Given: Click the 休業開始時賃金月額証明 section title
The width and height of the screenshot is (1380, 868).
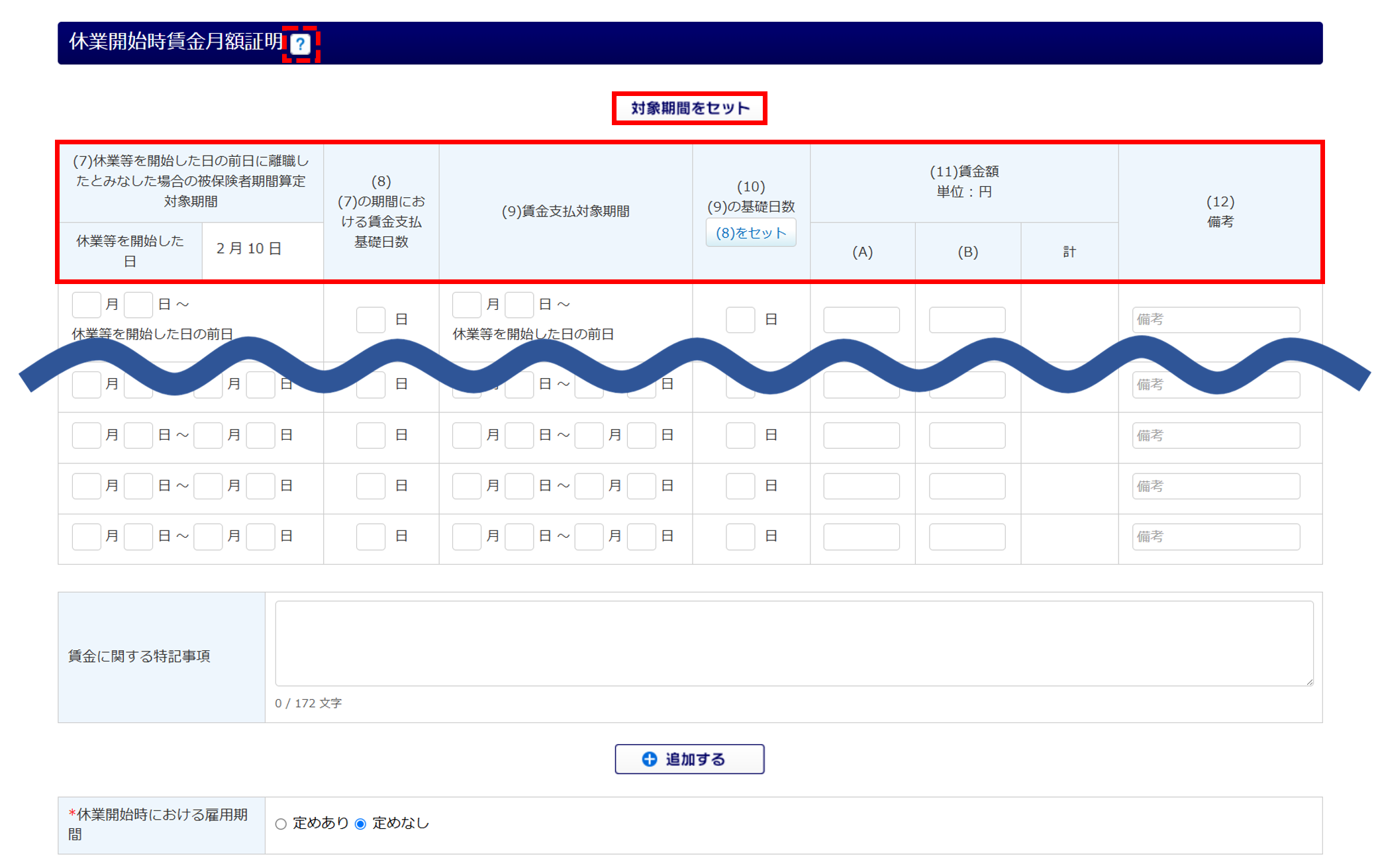Looking at the screenshot, I should coord(176,42).
